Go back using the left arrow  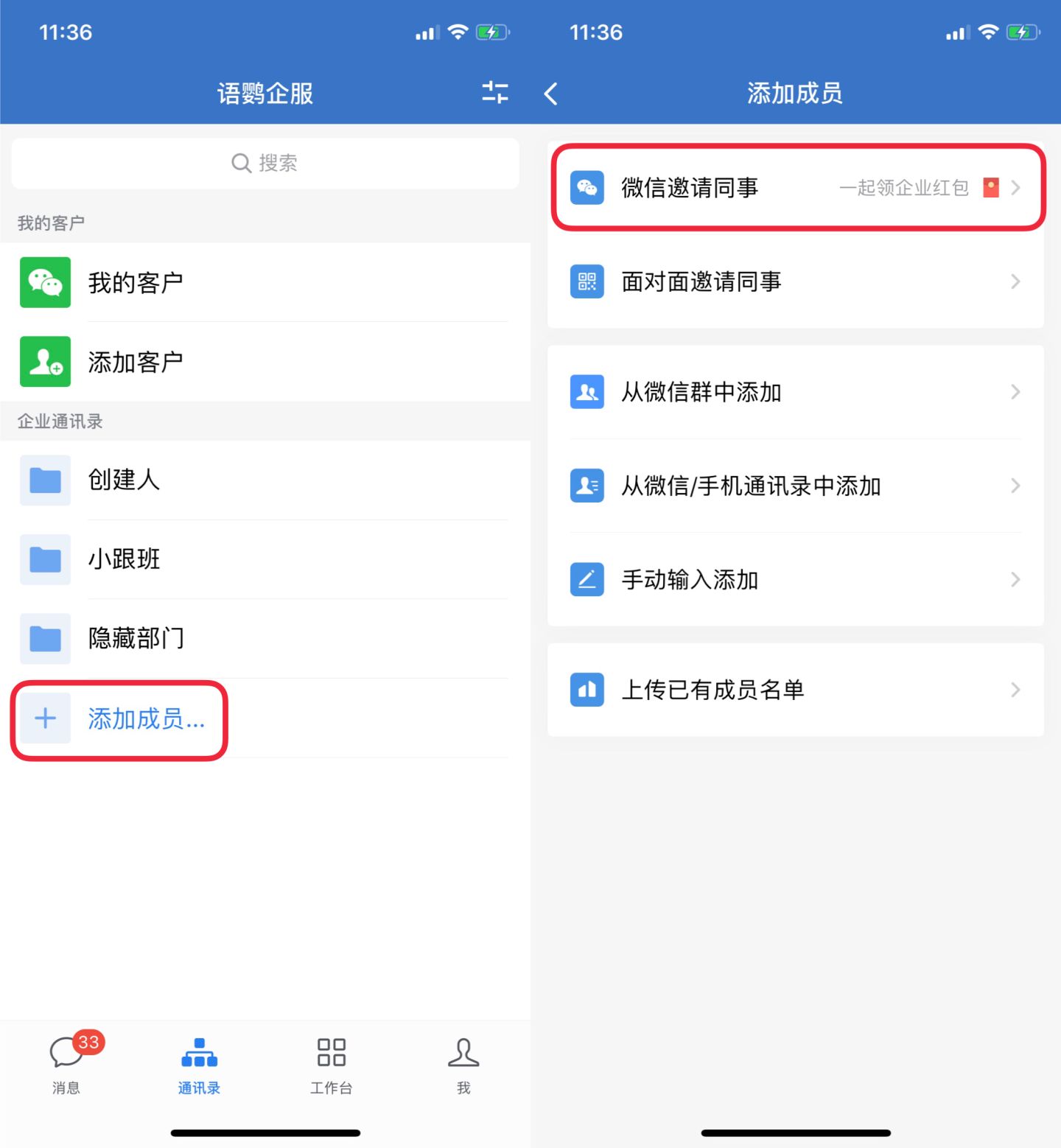[551, 94]
